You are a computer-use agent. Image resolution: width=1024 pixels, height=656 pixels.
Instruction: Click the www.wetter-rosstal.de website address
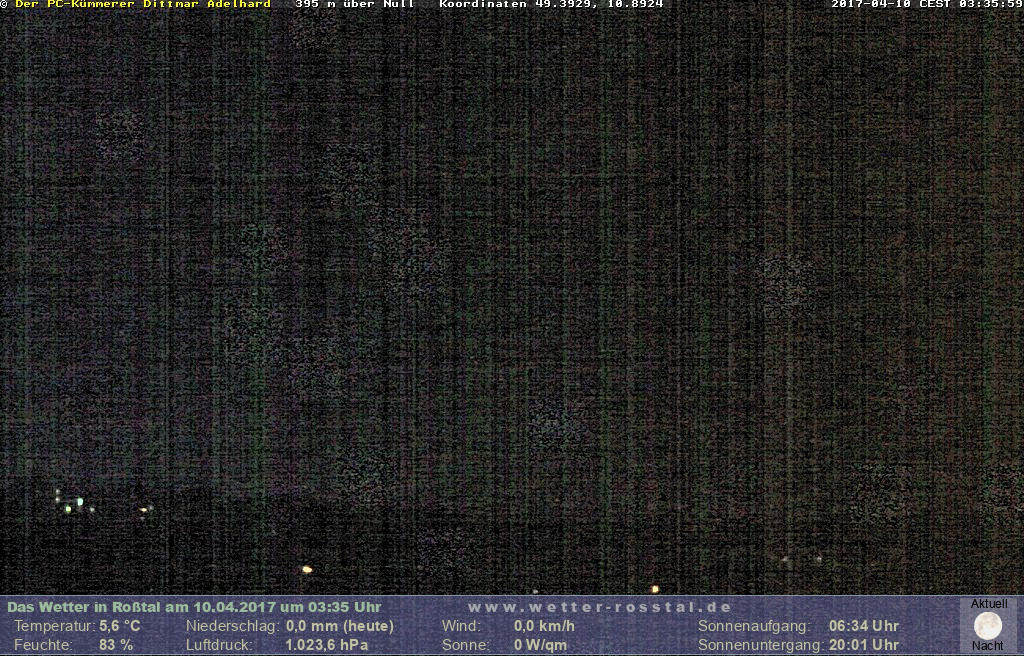pos(600,607)
